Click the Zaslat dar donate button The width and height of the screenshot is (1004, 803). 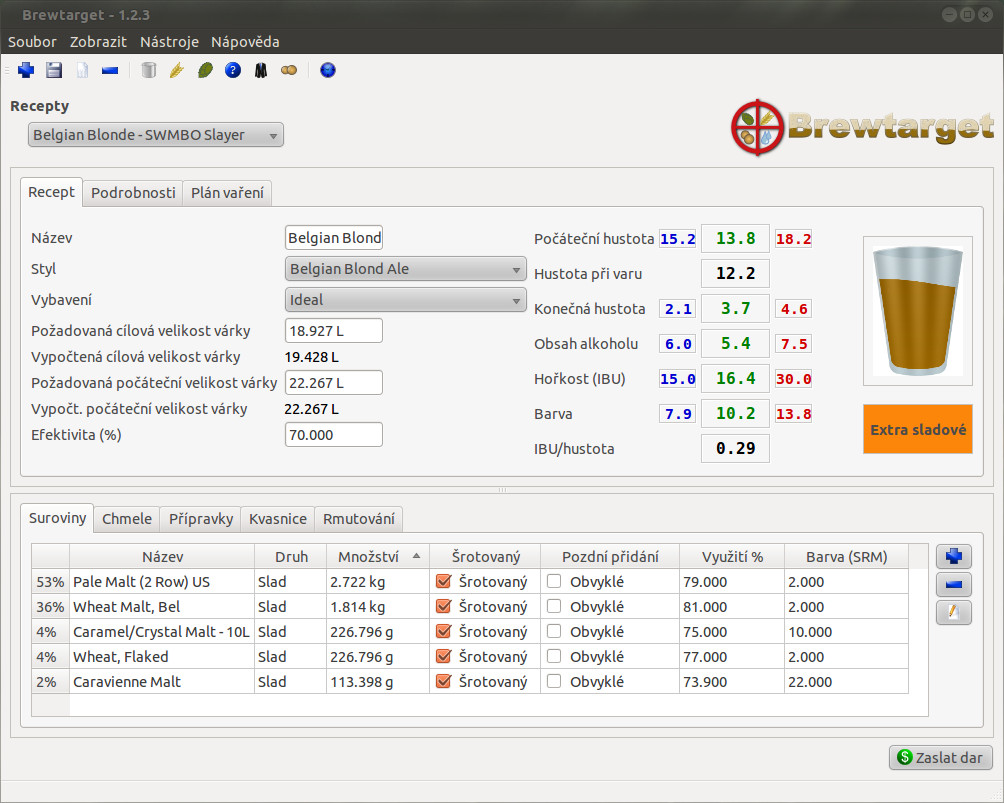click(941, 758)
